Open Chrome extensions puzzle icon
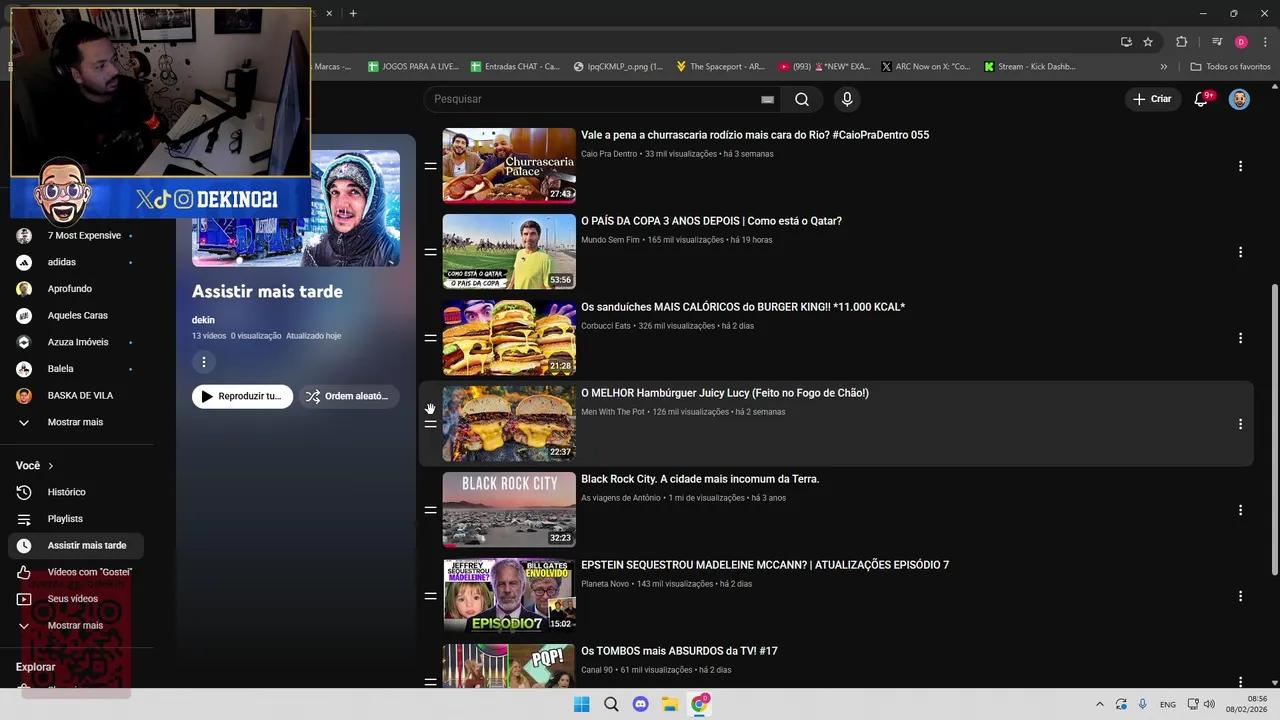Viewport: 1280px width, 720px height. tap(1181, 42)
